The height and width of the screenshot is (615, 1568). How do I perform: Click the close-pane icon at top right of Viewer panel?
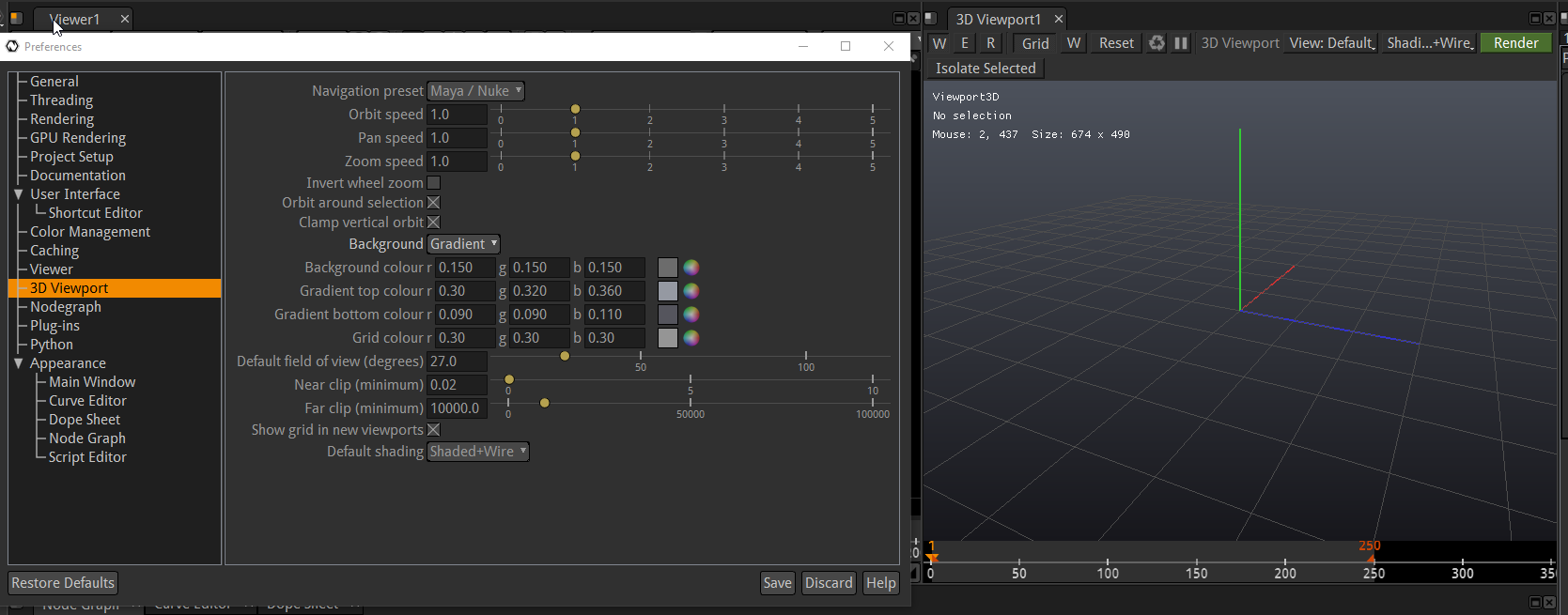pos(913,19)
